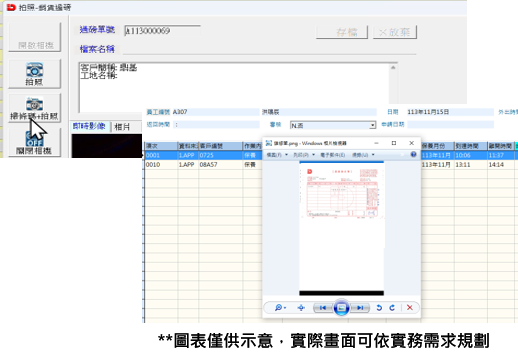Start slideshow with center round button
Image resolution: width=518 pixels, height=362 pixels.
pyautogui.click(x=341, y=307)
